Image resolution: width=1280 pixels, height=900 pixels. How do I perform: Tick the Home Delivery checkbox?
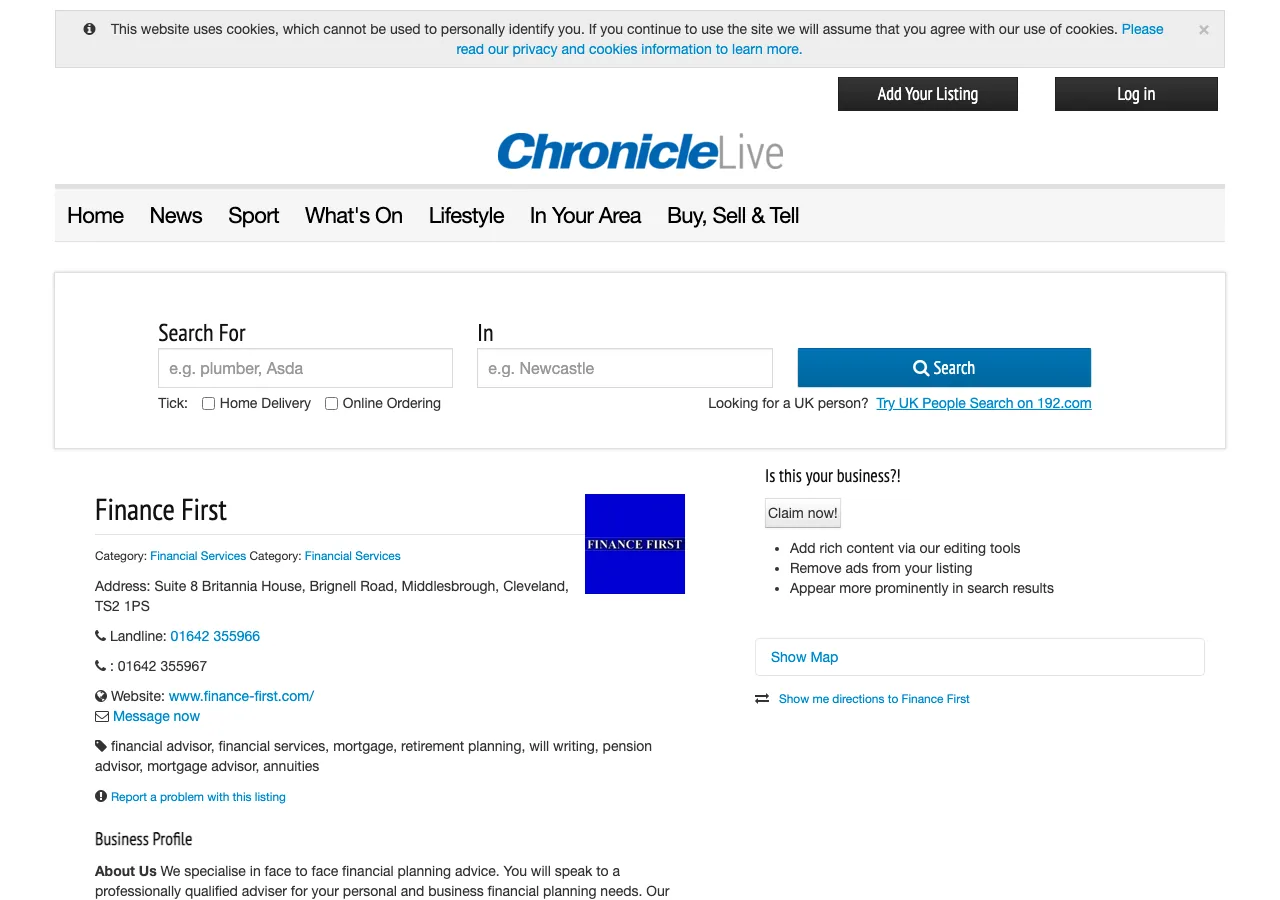click(x=209, y=404)
